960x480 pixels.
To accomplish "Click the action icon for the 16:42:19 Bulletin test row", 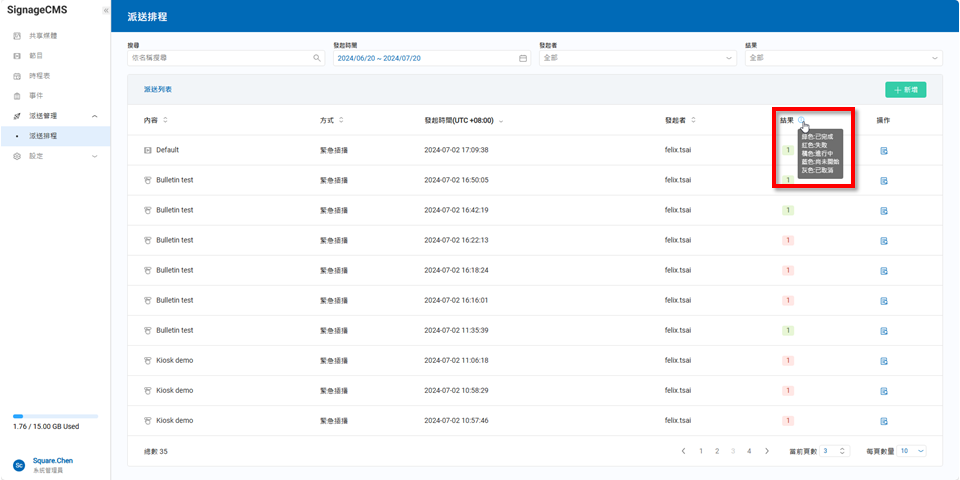I will [x=884, y=211].
